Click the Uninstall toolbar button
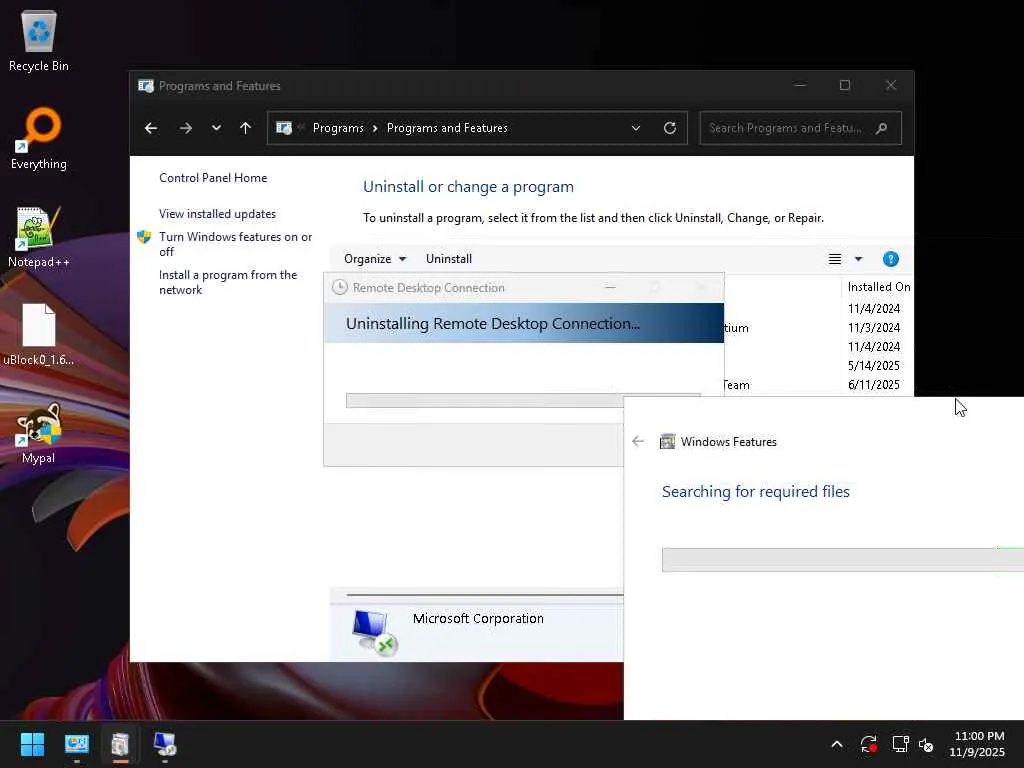The image size is (1024, 768). [x=449, y=259]
